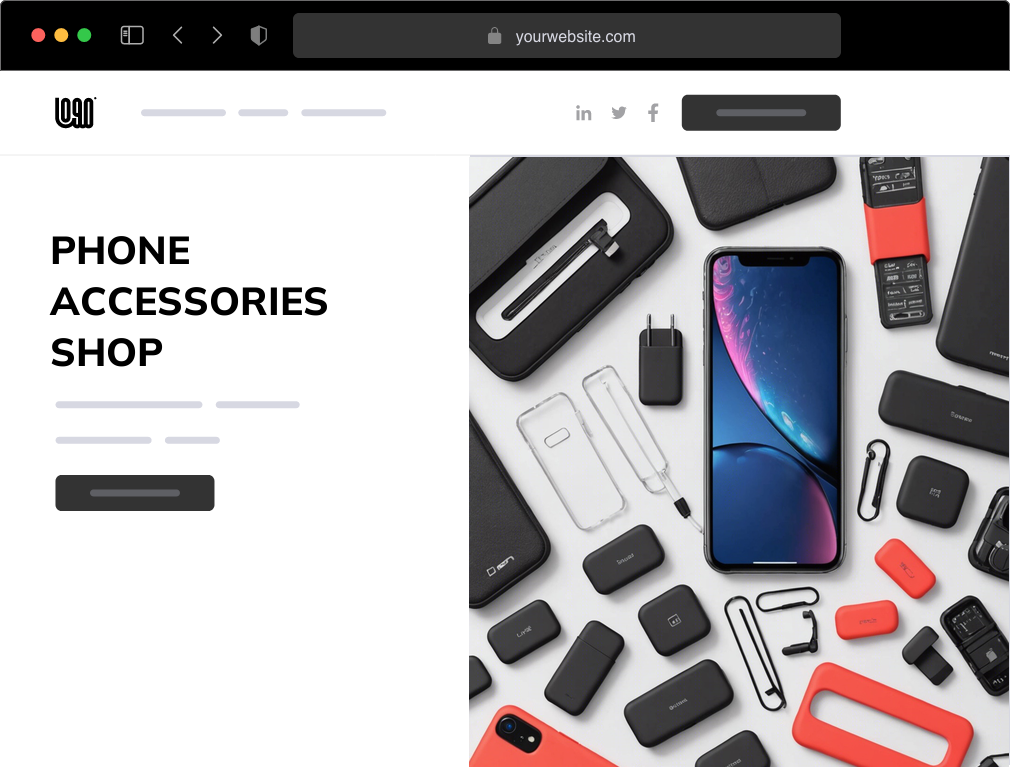Go back with the left arrow
1010x767 pixels.
click(x=178, y=35)
